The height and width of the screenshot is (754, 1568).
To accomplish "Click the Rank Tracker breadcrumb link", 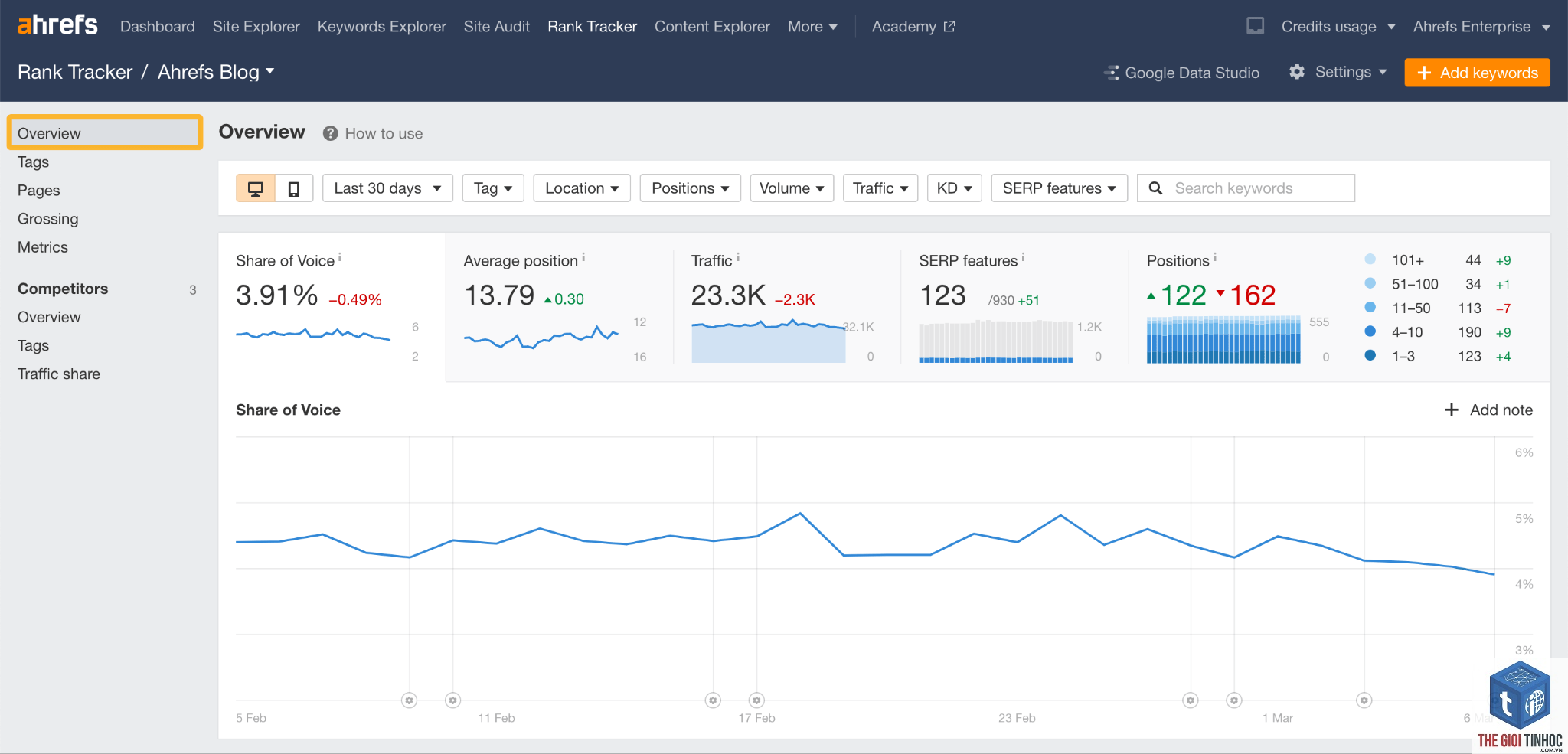I will coord(75,72).
